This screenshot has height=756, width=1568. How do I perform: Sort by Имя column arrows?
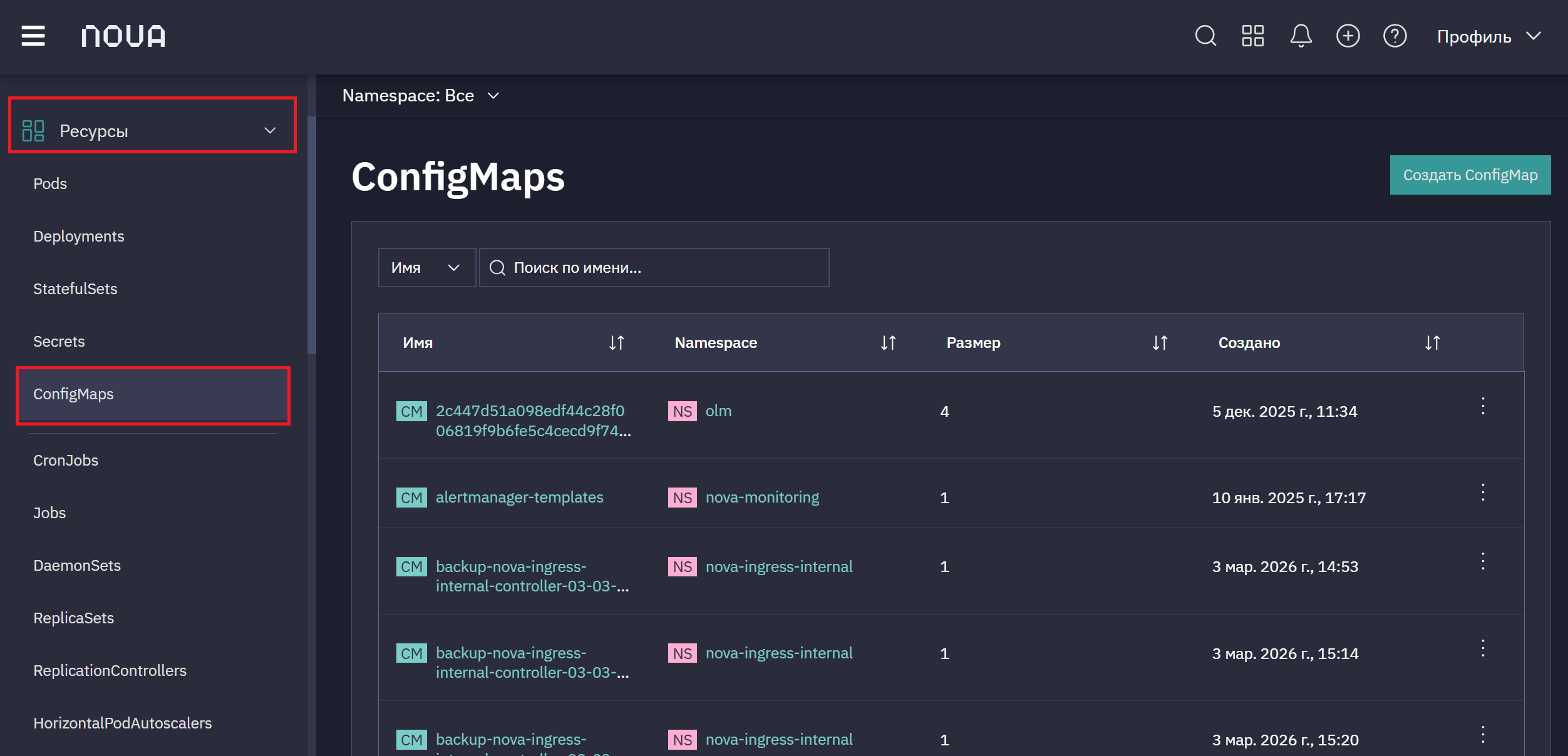[617, 343]
